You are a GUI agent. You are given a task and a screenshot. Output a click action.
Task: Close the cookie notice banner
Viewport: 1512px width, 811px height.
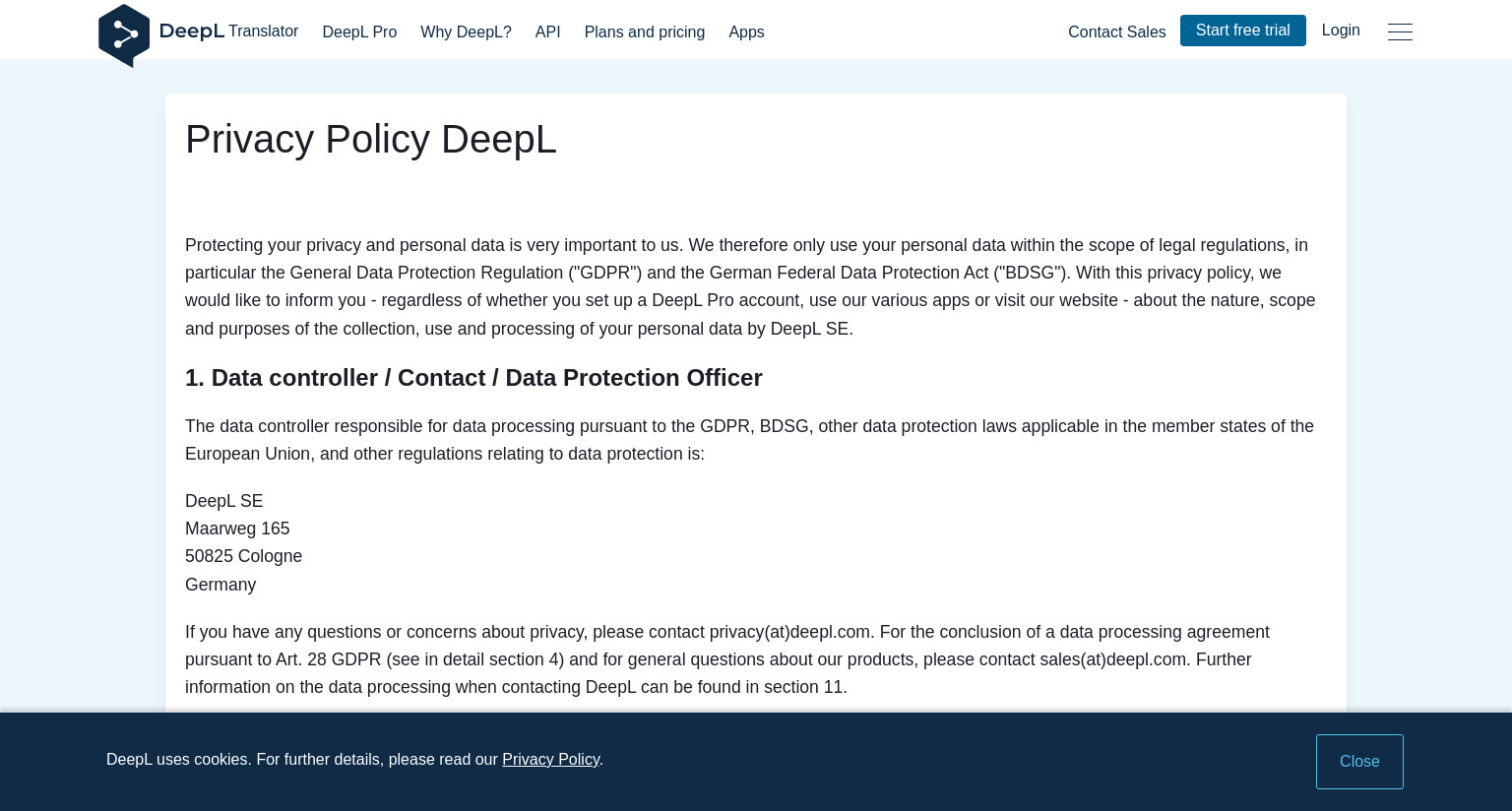point(1359,762)
